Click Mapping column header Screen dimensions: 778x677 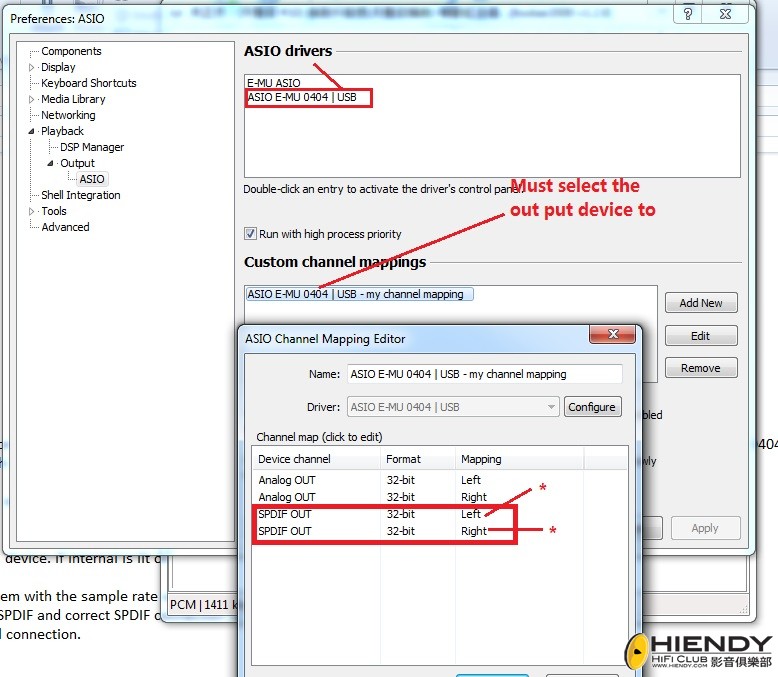point(519,459)
